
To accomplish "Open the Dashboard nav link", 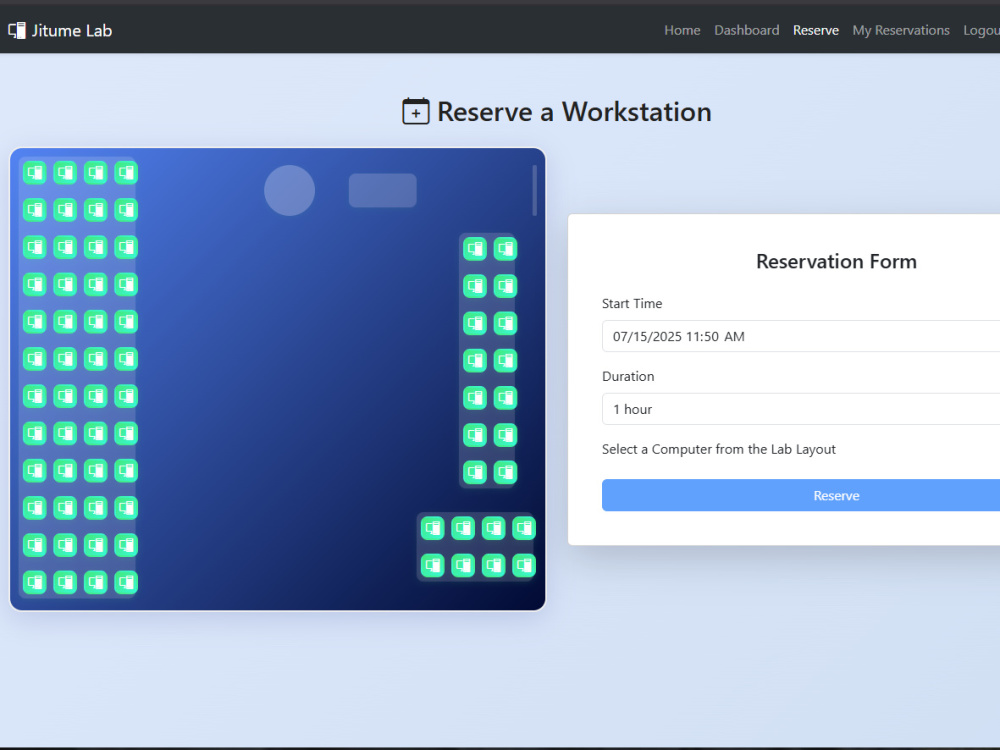I will [746, 30].
